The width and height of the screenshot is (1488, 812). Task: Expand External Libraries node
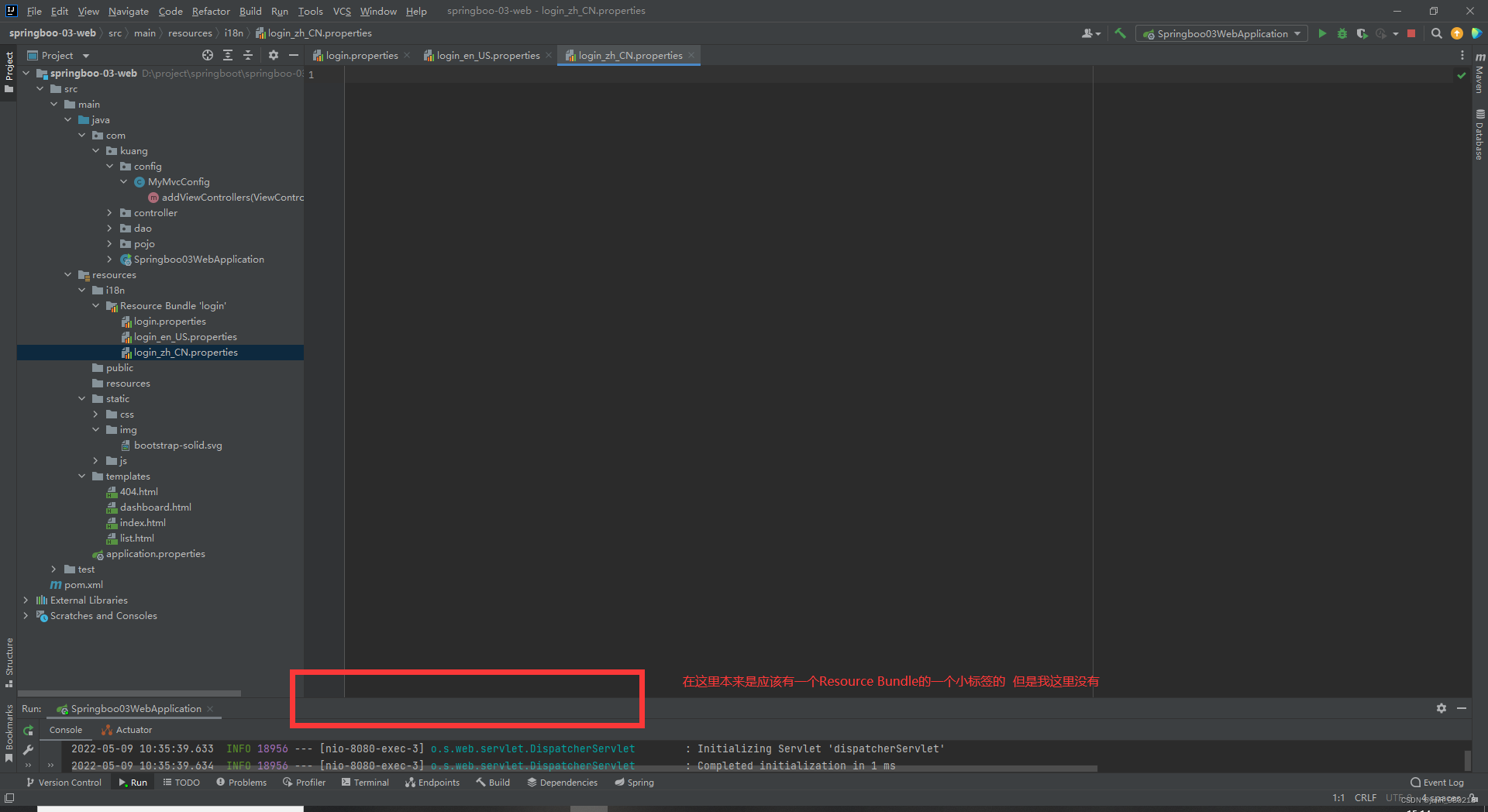(26, 600)
